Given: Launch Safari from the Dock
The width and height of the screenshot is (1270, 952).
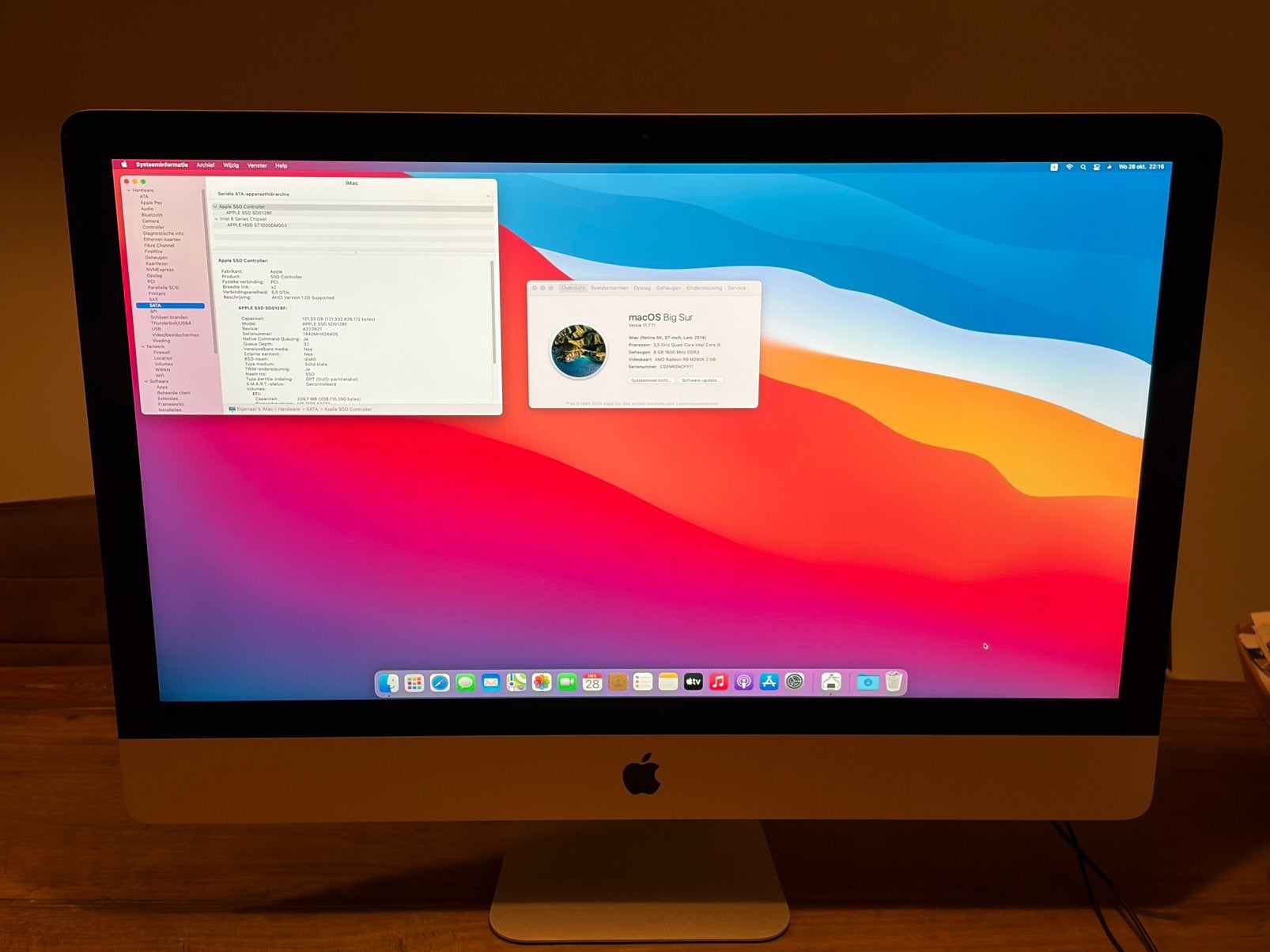Looking at the screenshot, I should [440, 682].
